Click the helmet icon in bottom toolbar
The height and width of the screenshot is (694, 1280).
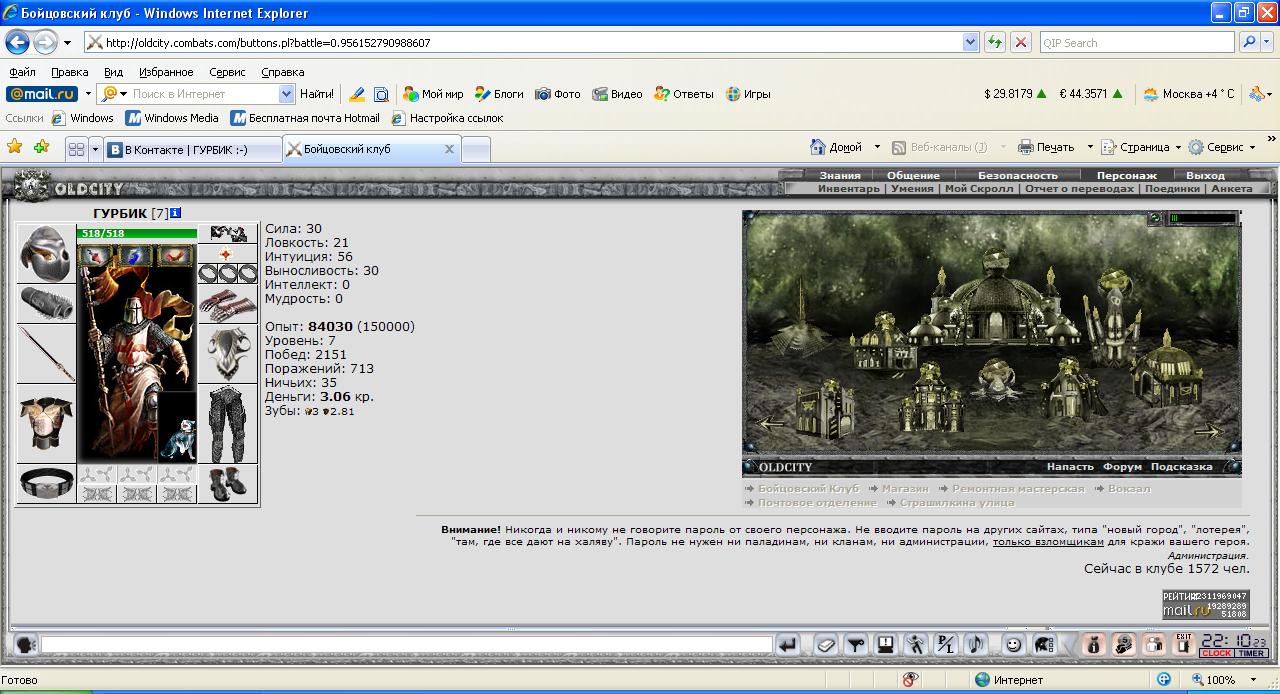coord(1043,645)
